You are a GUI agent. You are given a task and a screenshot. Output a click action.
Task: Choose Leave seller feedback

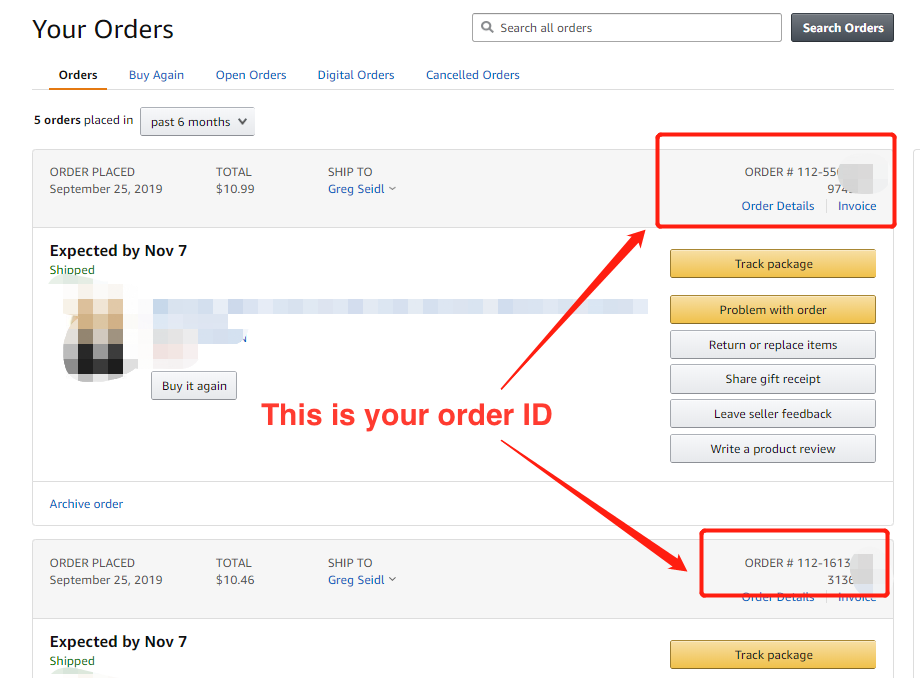point(773,414)
